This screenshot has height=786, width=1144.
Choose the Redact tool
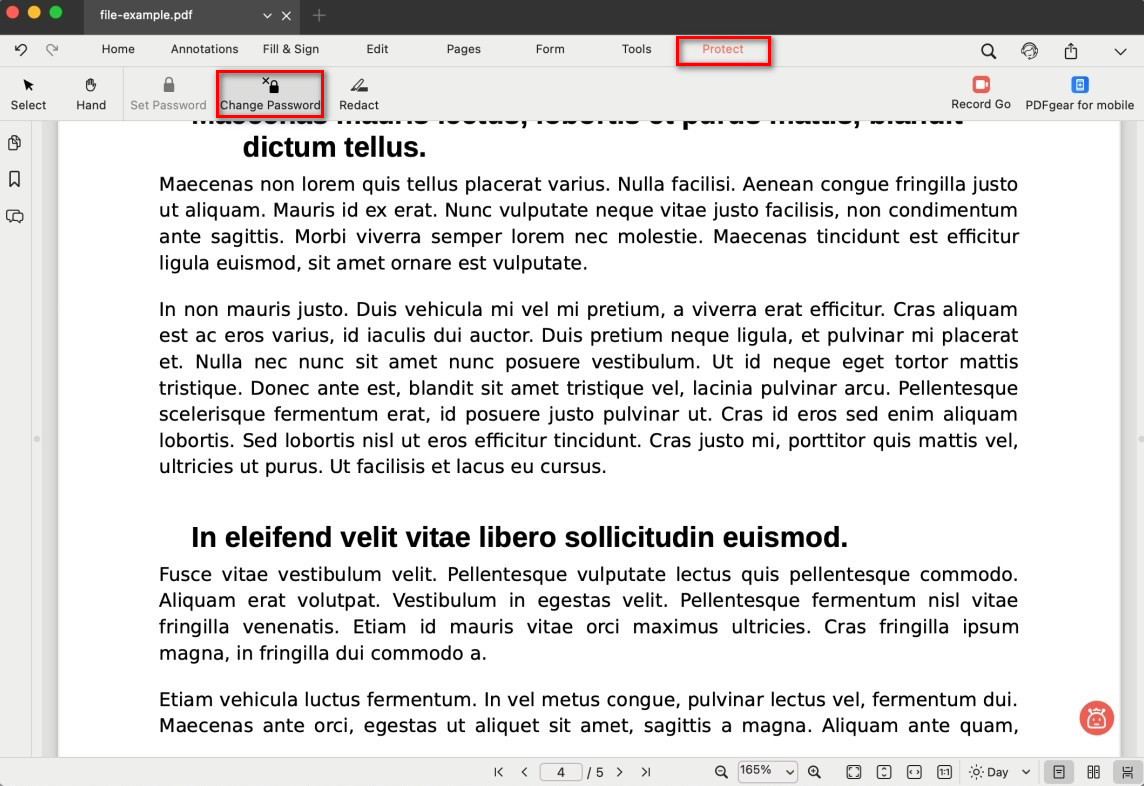[x=359, y=94]
